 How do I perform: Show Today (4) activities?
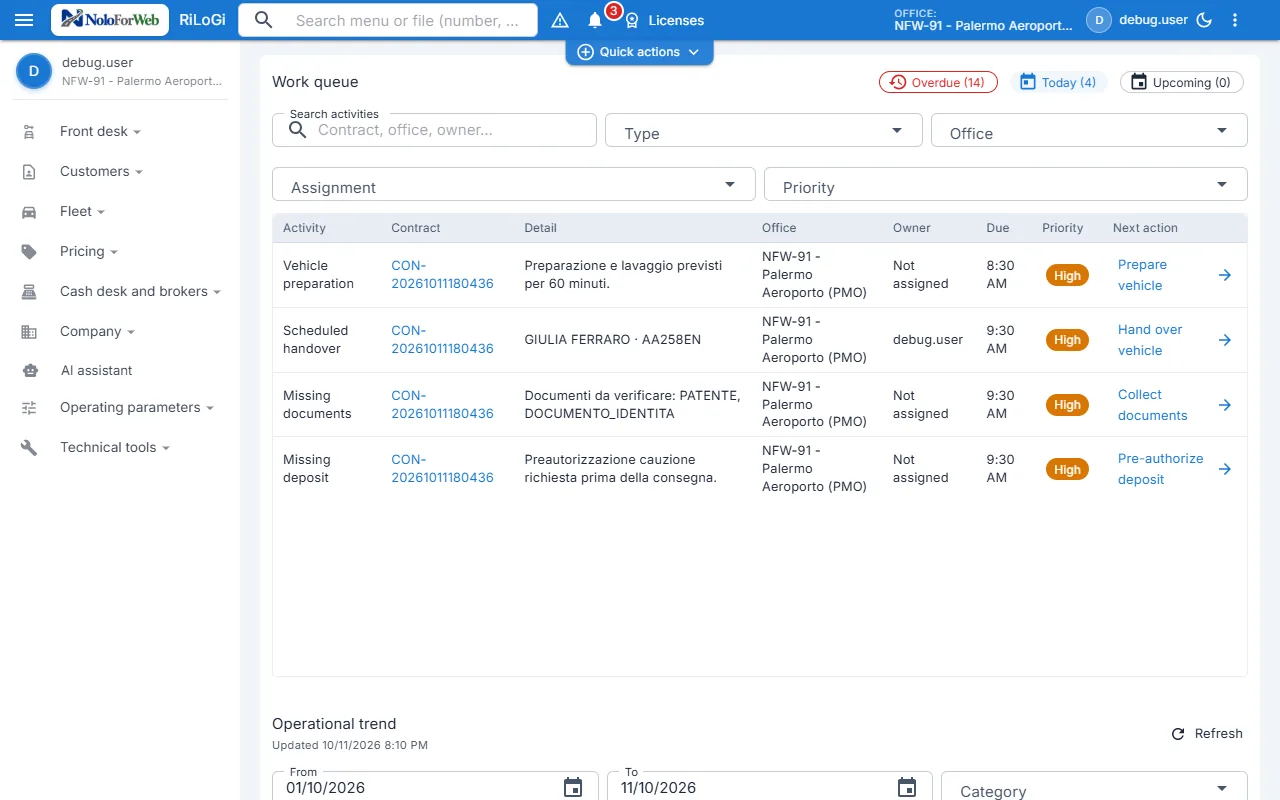pos(1058,82)
